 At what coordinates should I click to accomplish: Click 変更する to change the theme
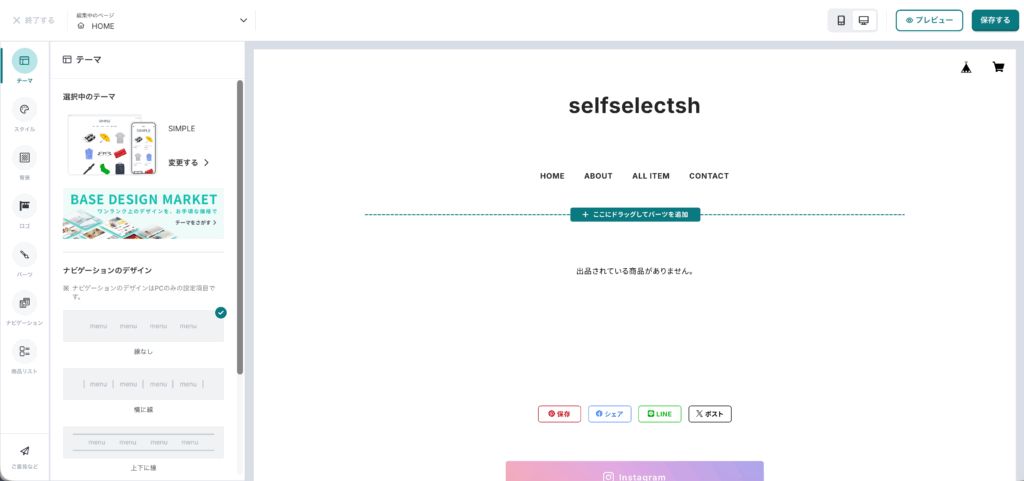pyautogui.click(x=189, y=162)
